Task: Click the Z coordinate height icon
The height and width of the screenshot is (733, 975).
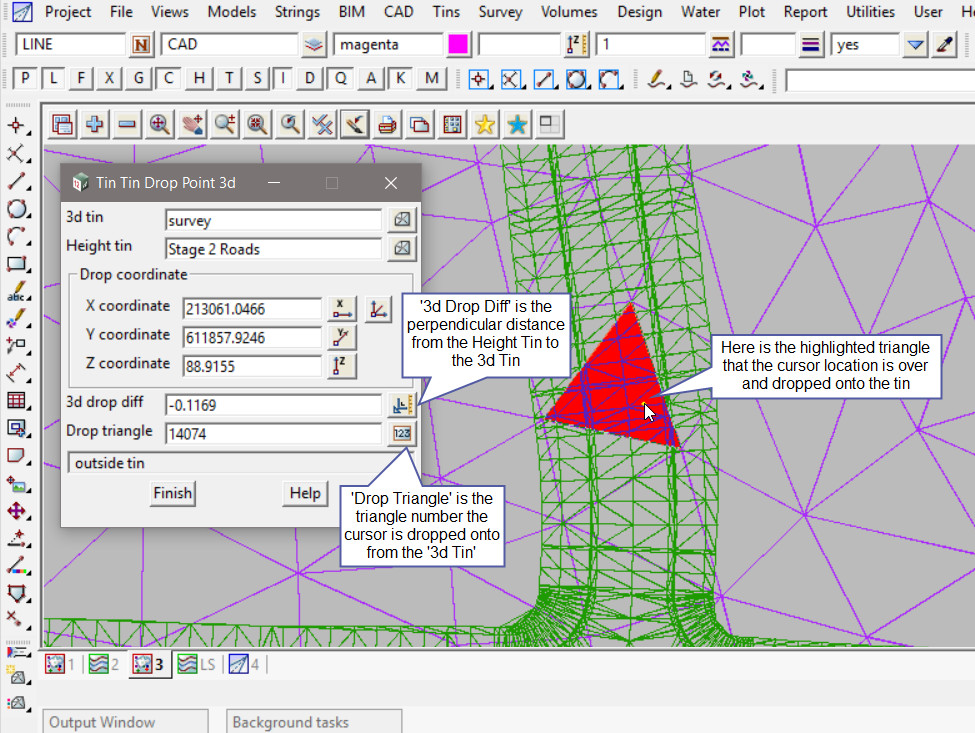Action: tap(342, 366)
